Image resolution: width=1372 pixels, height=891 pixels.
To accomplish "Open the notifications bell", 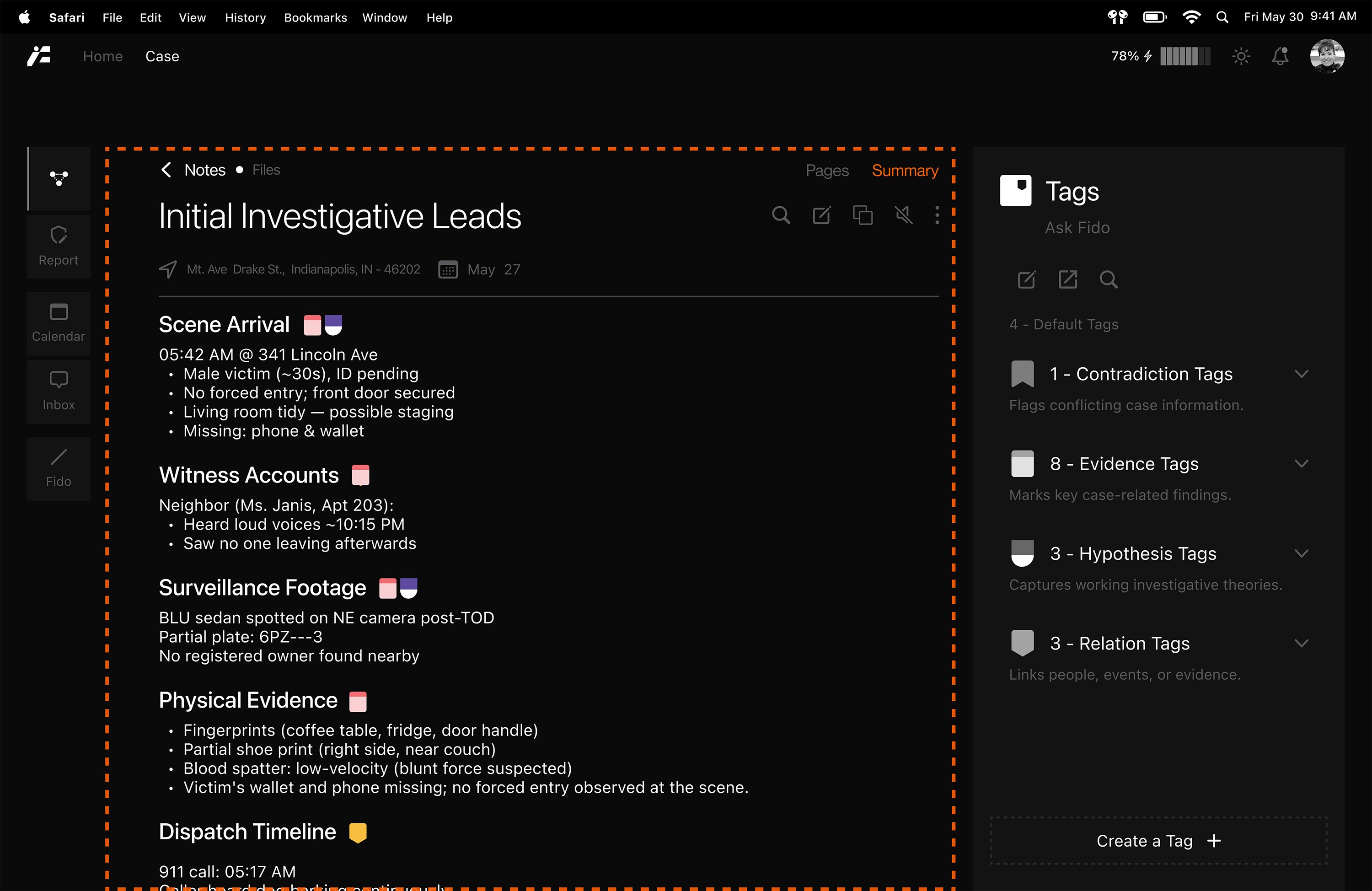I will click(x=1280, y=56).
